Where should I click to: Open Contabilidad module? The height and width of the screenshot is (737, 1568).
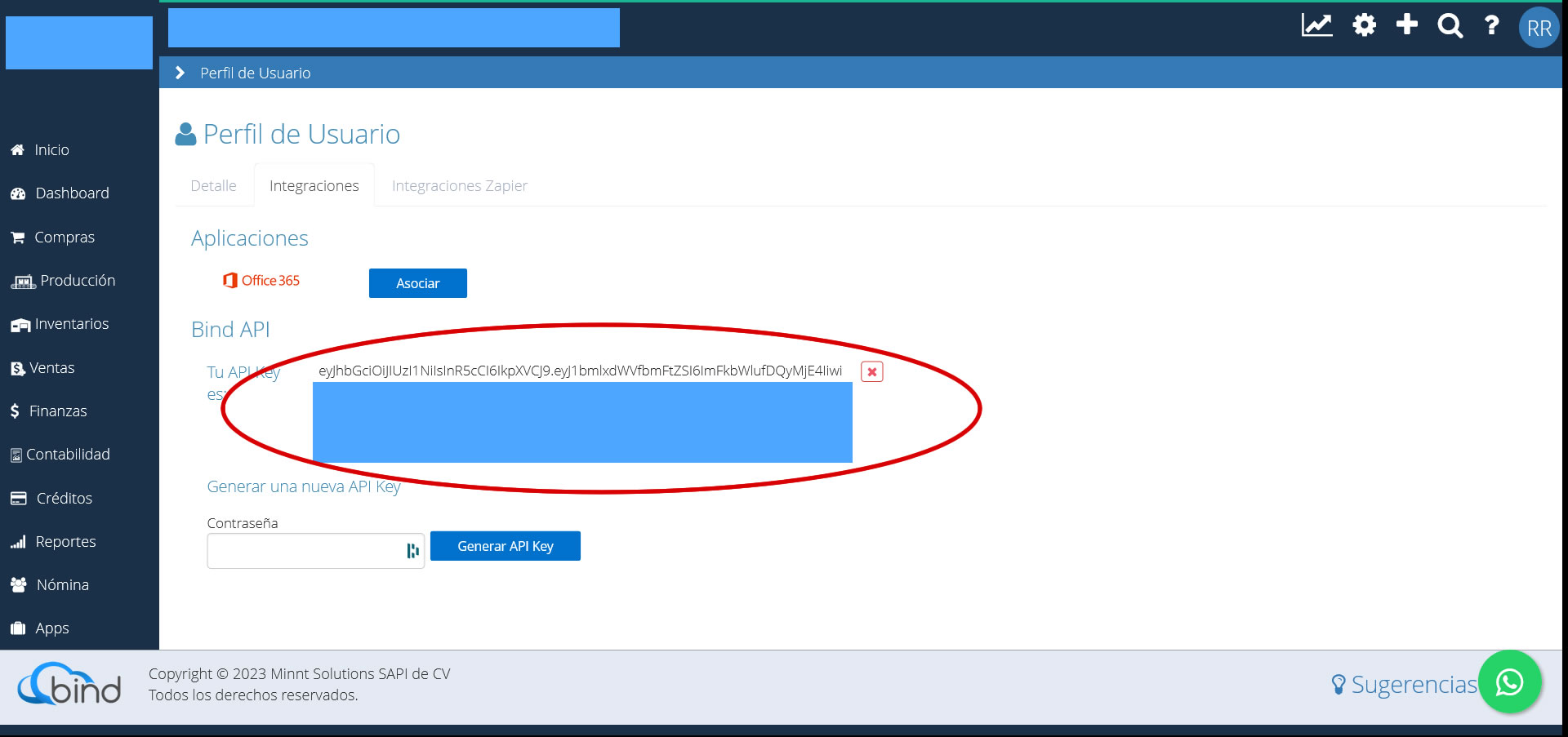click(68, 455)
